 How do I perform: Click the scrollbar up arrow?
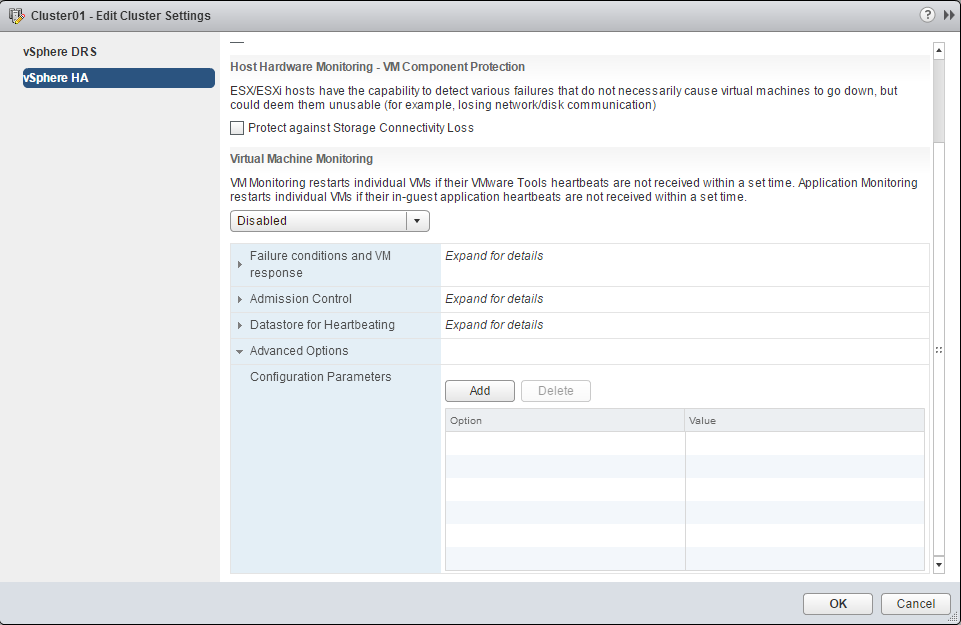[938, 49]
